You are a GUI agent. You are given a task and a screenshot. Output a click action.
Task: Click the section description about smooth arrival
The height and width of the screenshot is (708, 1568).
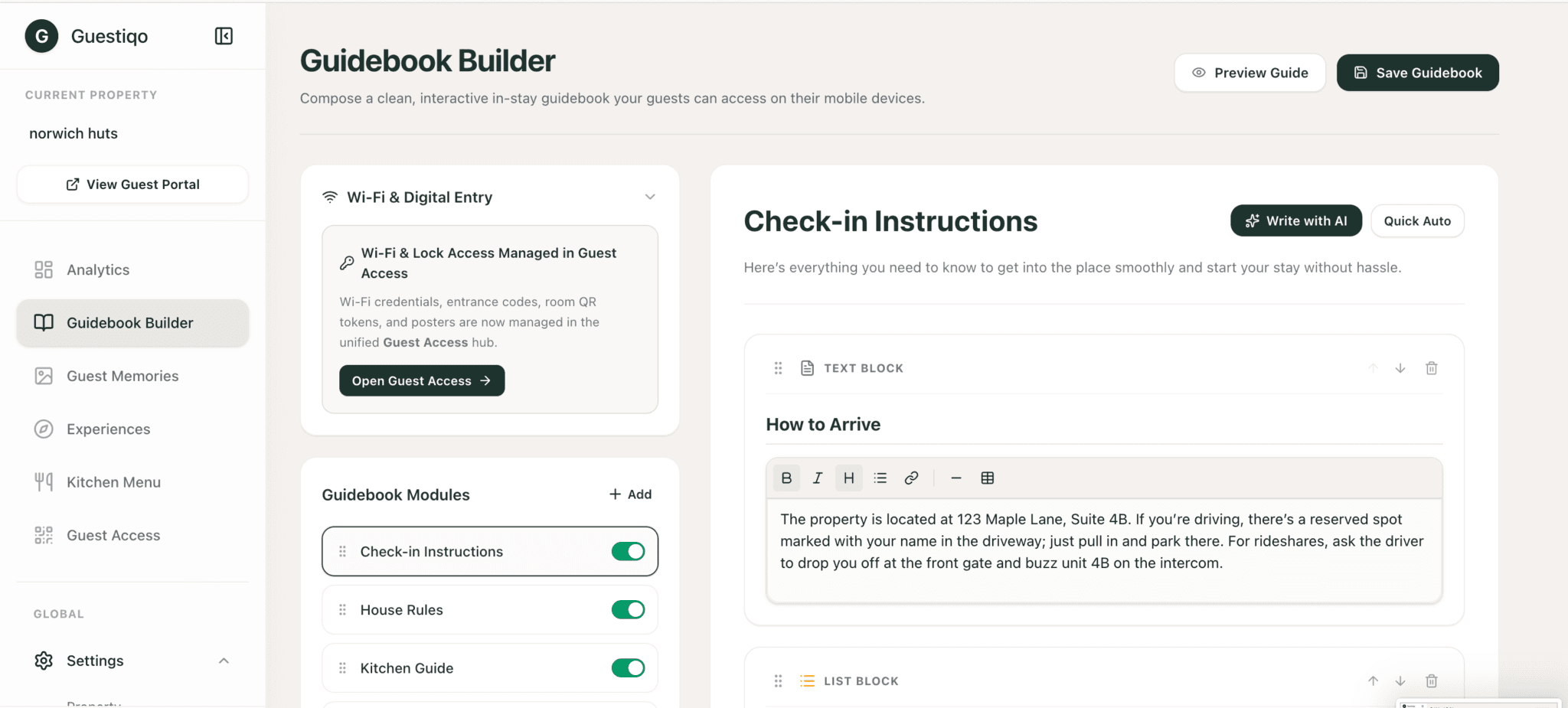(1073, 267)
